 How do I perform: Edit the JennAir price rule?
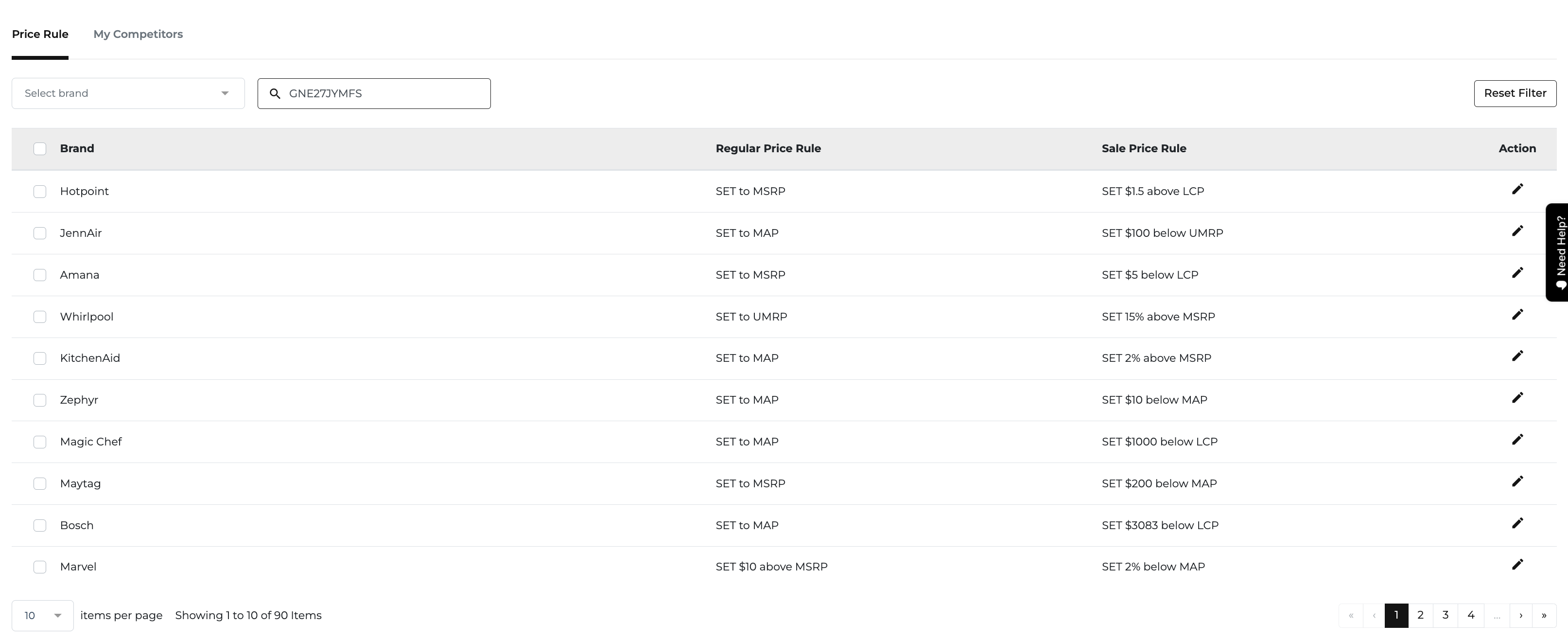(x=1517, y=231)
